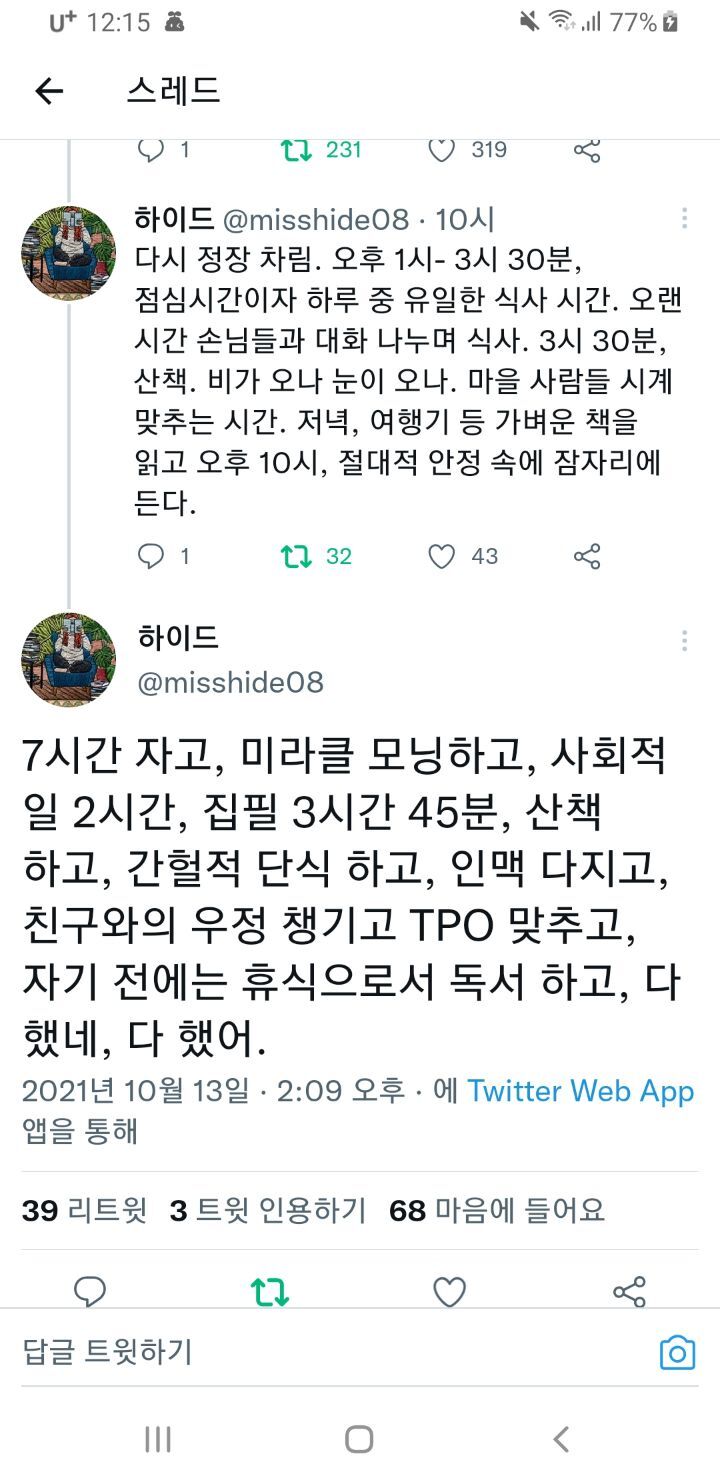720x1480 pixels.
Task: Share the tweet with 43 likes
Action: point(587,556)
